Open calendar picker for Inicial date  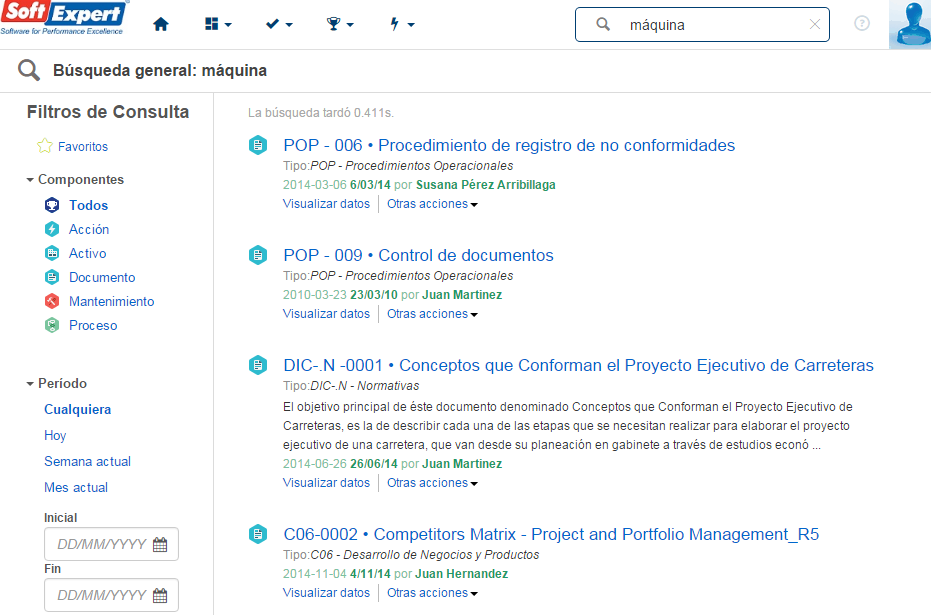(160, 544)
